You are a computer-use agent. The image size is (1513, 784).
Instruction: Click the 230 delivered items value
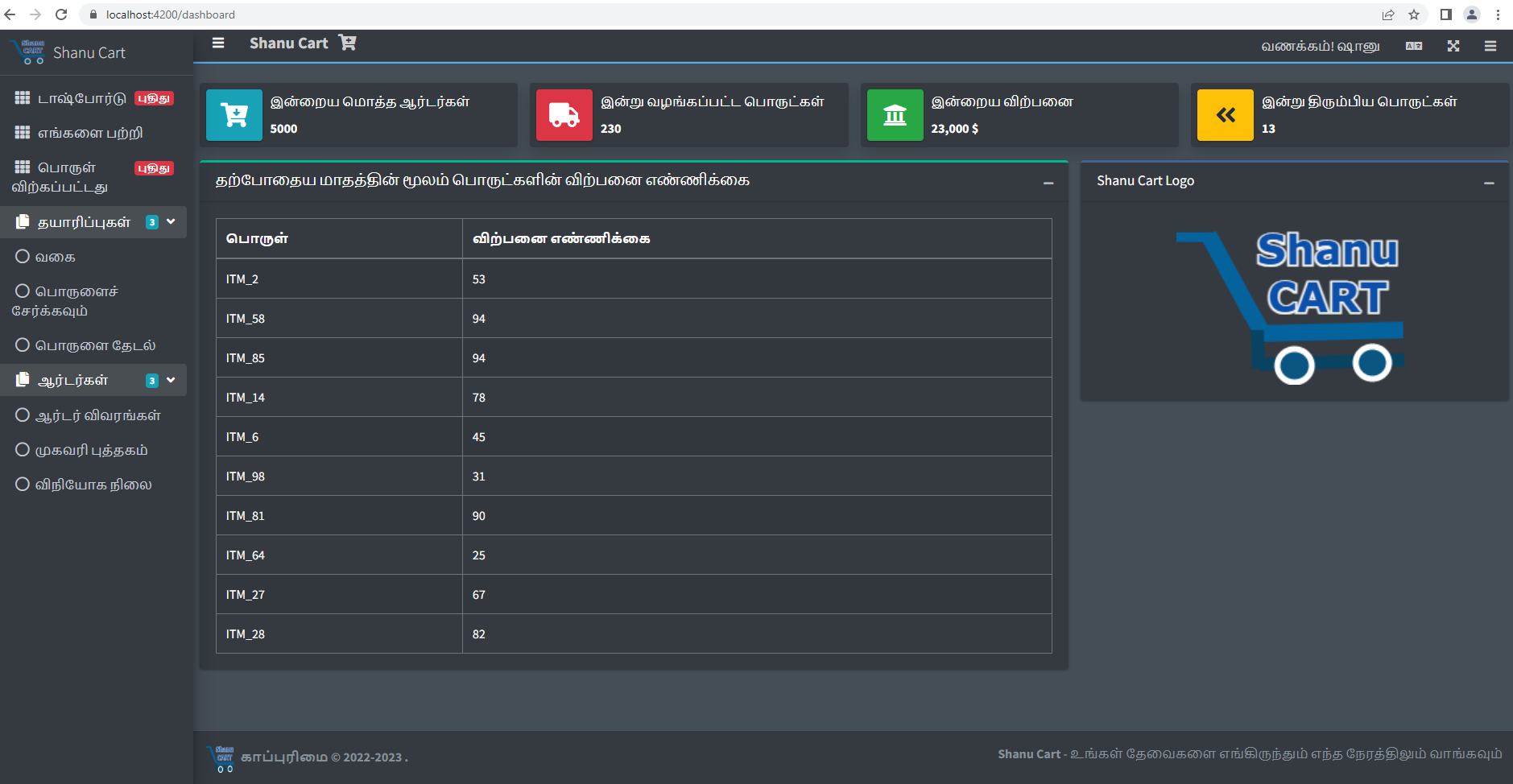coord(611,129)
